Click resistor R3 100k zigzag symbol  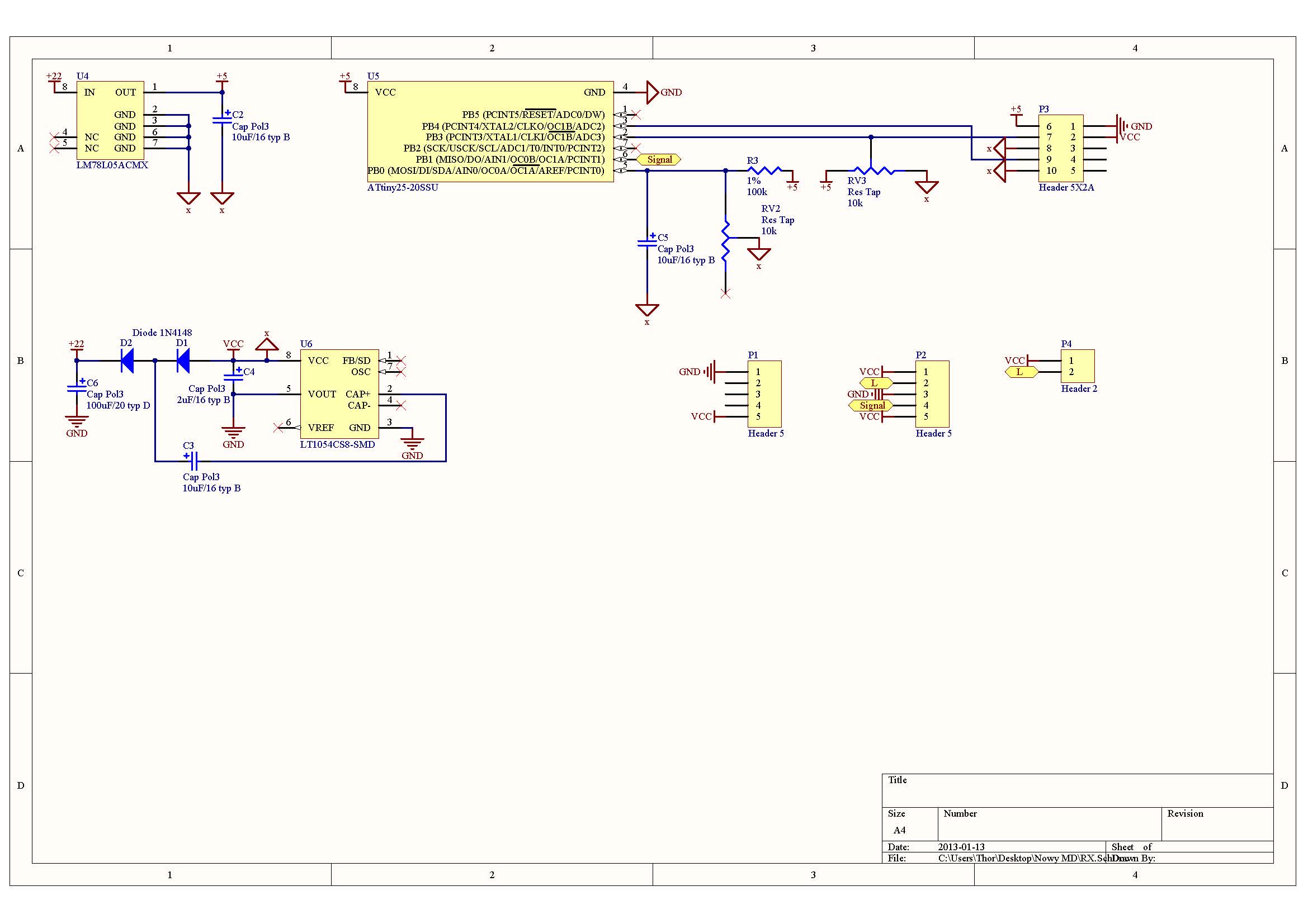pyautogui.click(x=764, y=170)
